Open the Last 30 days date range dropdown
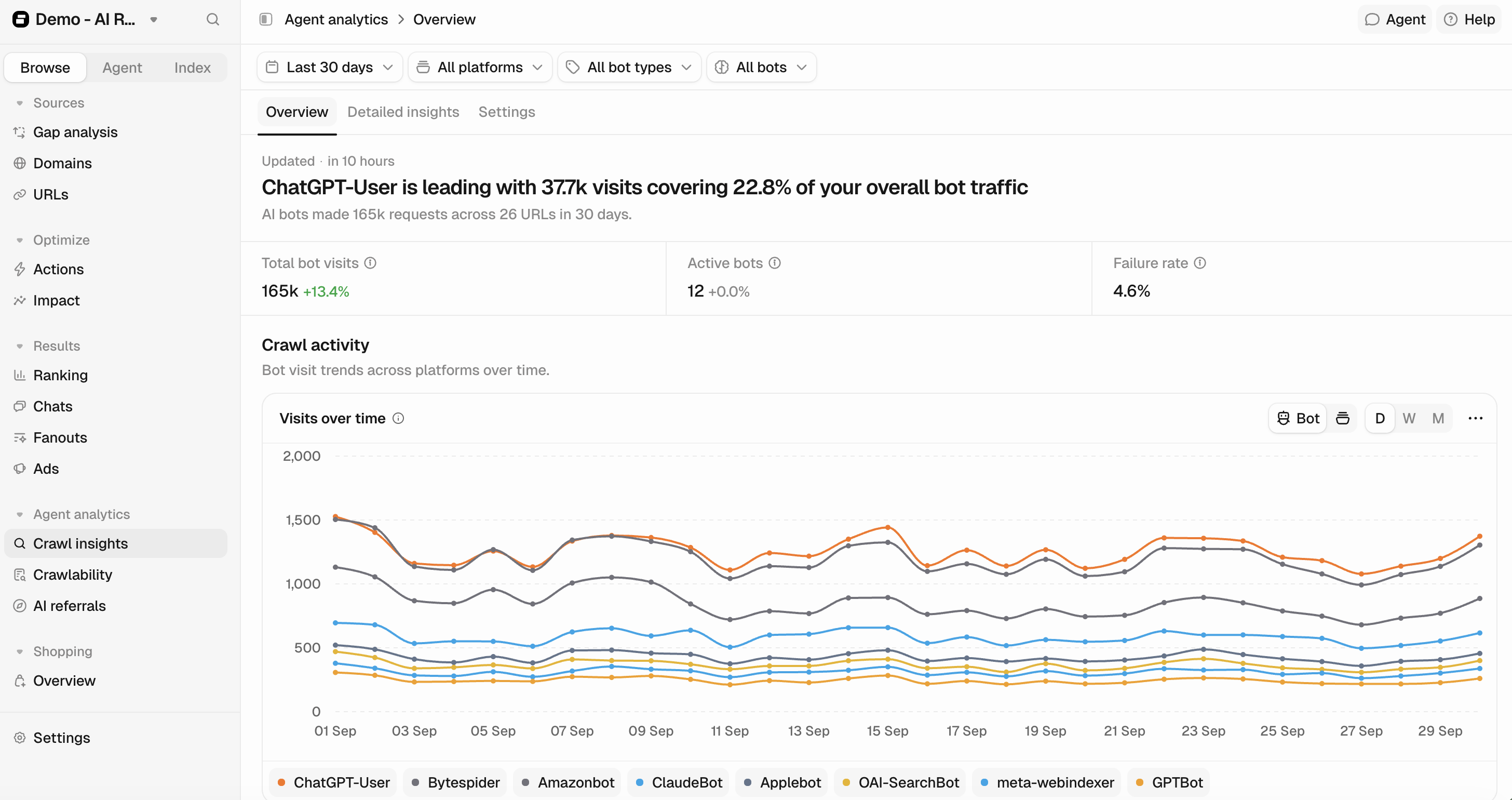Viewport: 1512px width, 800px height. [x=329, y=67]
